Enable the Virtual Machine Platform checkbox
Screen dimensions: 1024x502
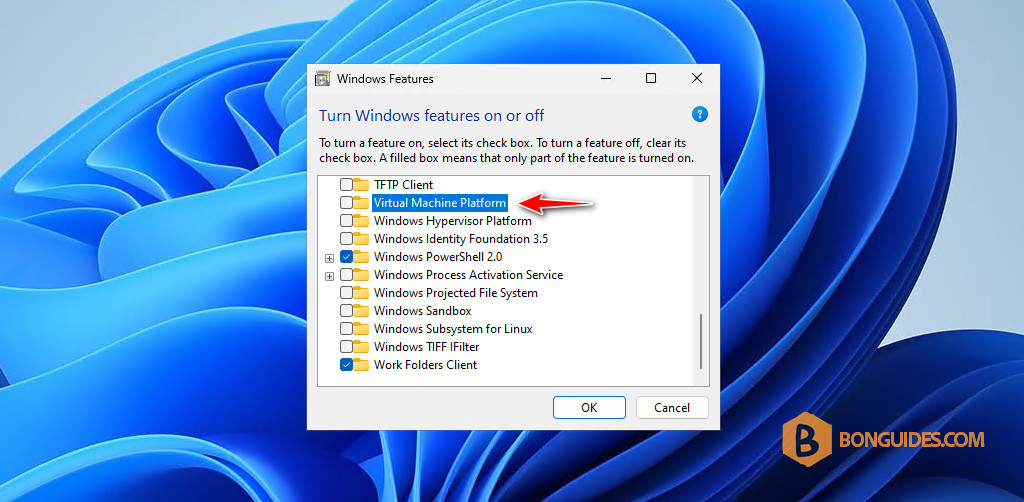click(346, 203)
